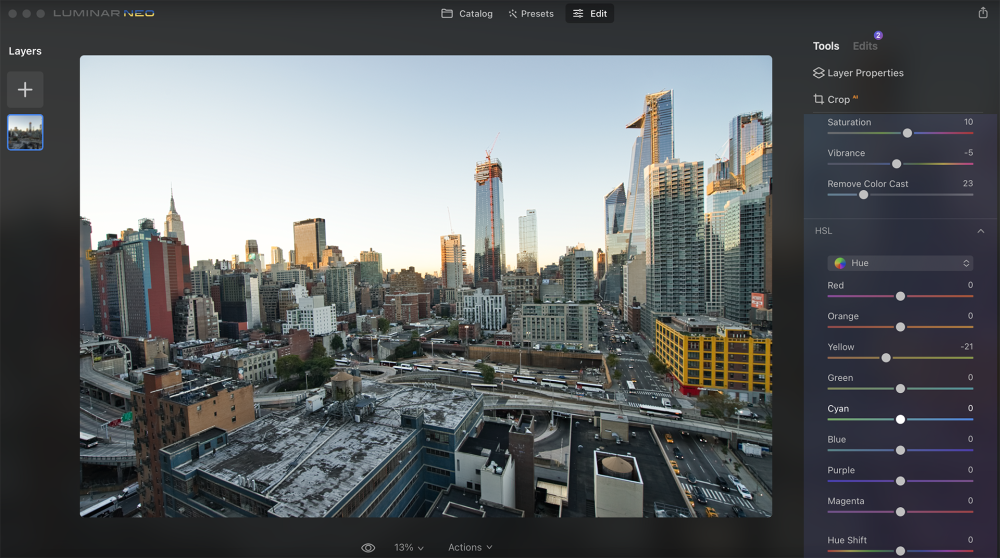1000x558 pixels.
Task: Add a new layer with plus button
Action: coord(25,89)
